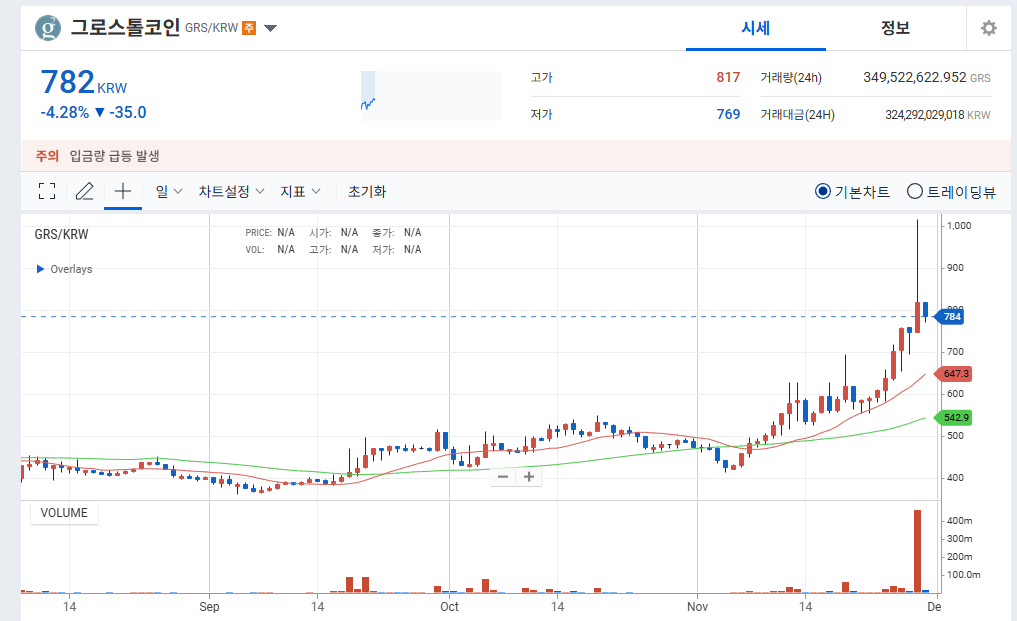Open the 지표 indicators dropdown
Viewport: 1017px width, 621px height.
click(x=300, y=191)
